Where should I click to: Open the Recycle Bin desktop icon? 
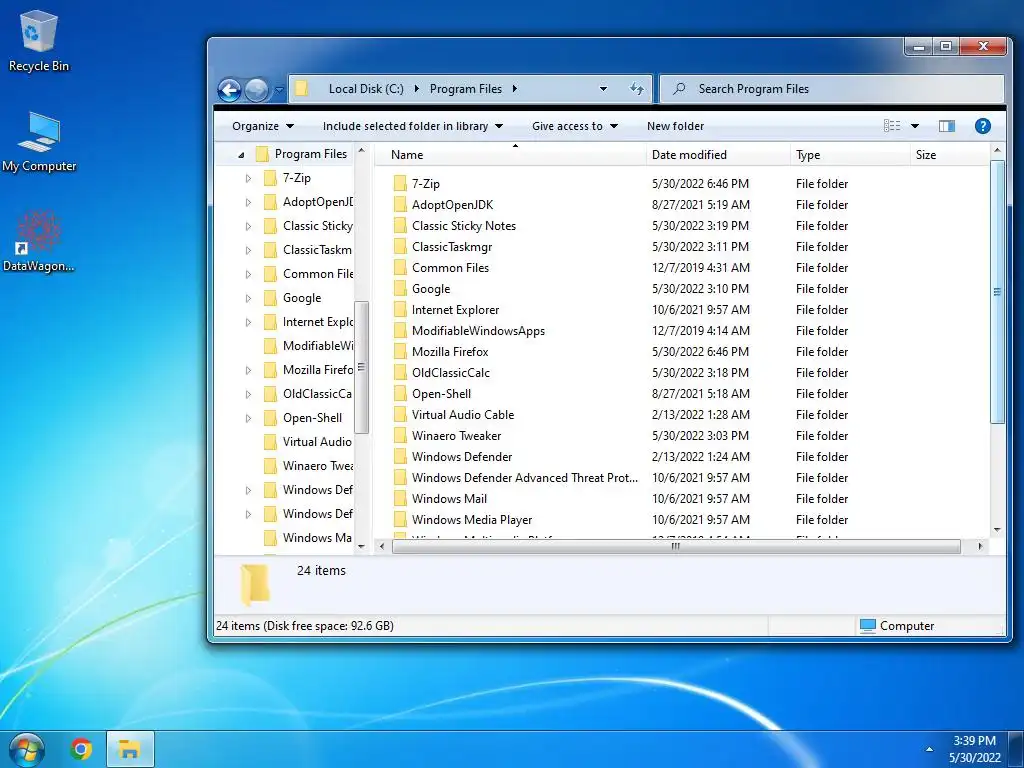(38, 40)
